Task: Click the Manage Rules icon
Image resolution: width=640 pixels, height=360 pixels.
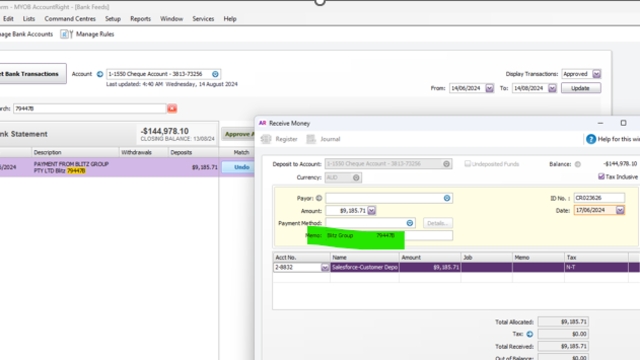Action: (66, 34)
